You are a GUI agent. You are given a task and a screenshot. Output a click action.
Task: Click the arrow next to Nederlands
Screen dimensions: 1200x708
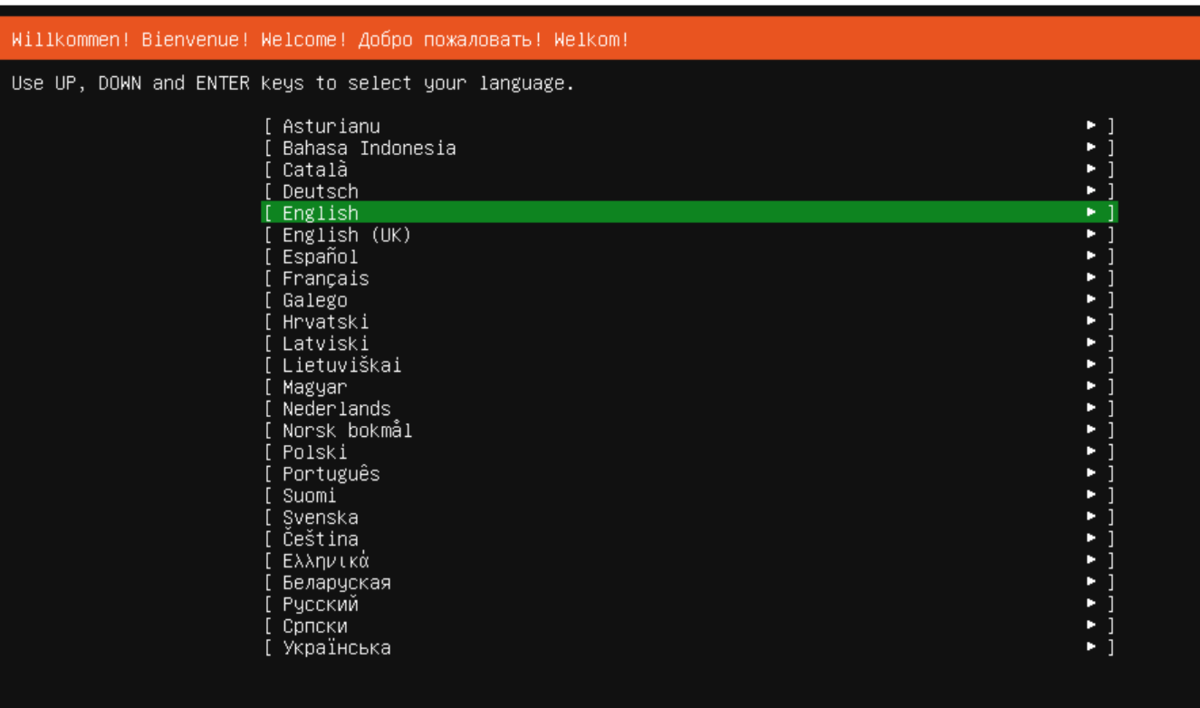coord(1092,409)
